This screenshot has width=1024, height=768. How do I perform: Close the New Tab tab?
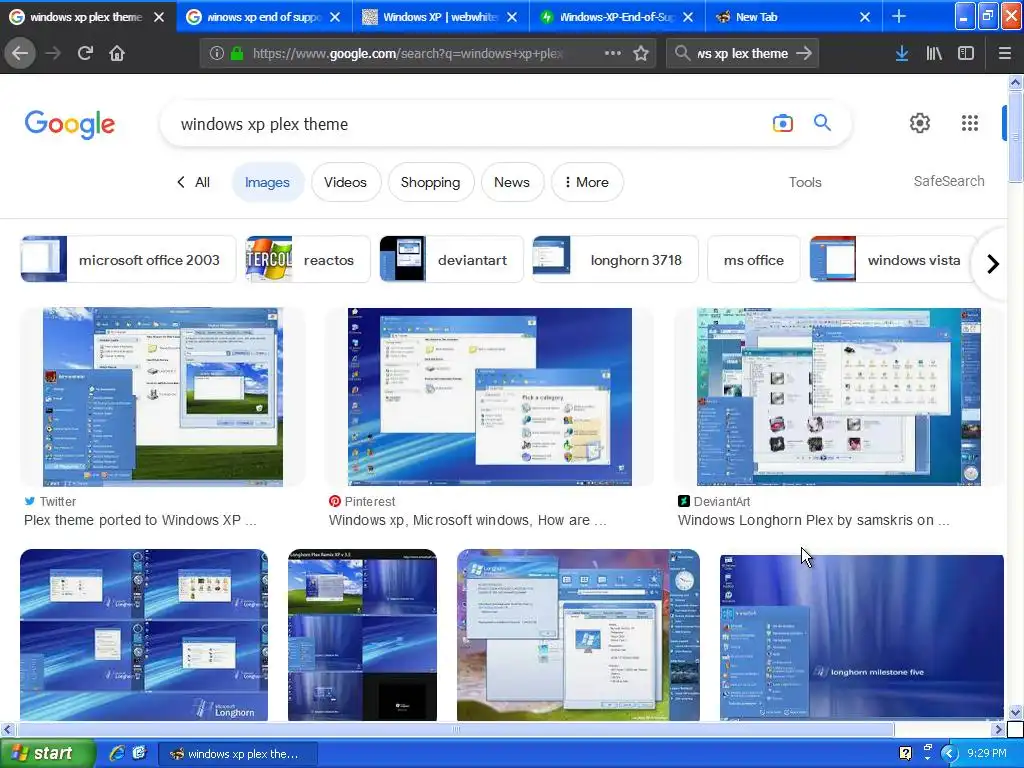[x=865, y=17]
